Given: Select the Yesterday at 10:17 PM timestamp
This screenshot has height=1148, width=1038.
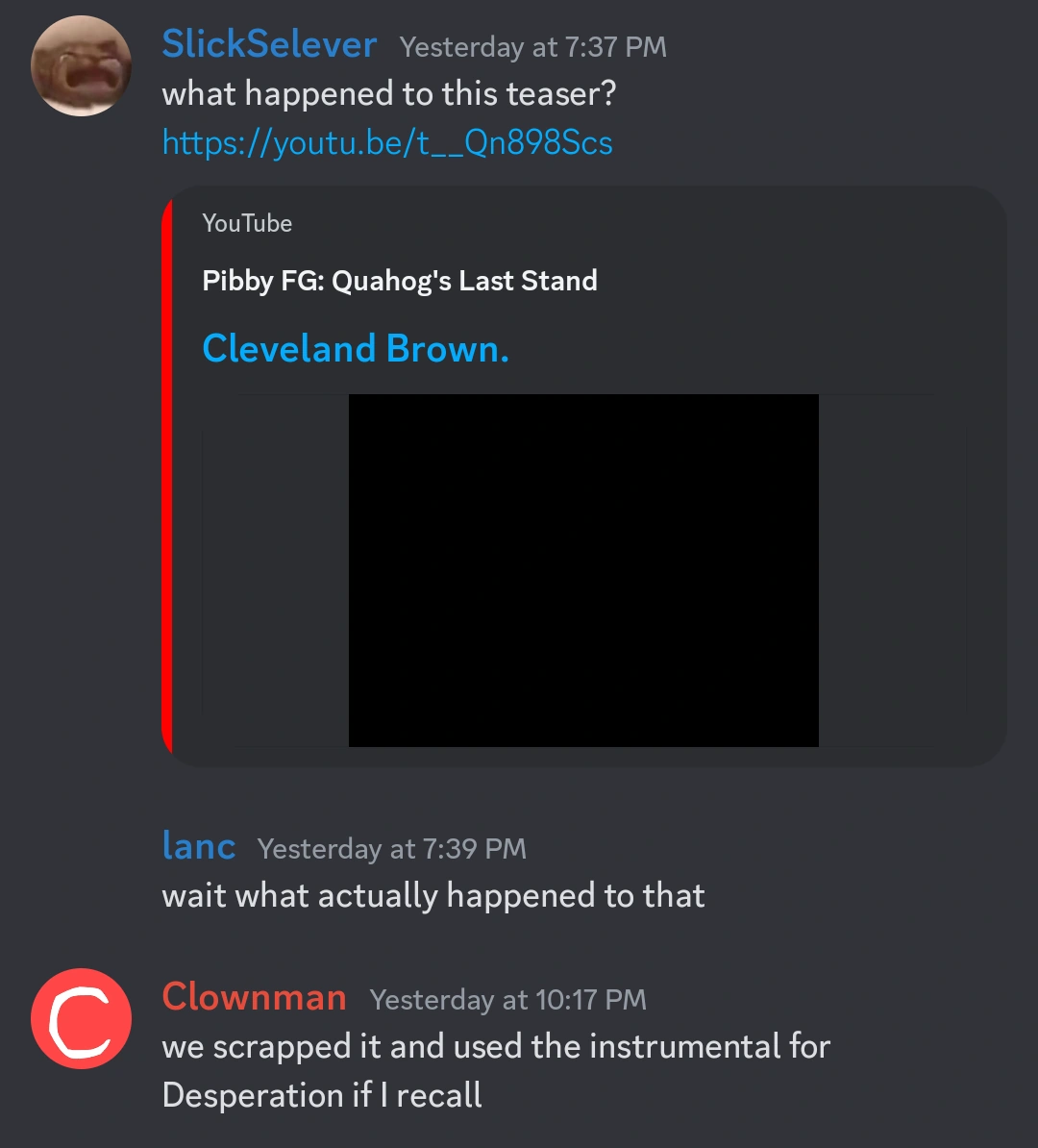Looking at the screenshot, I should point(508,999).
